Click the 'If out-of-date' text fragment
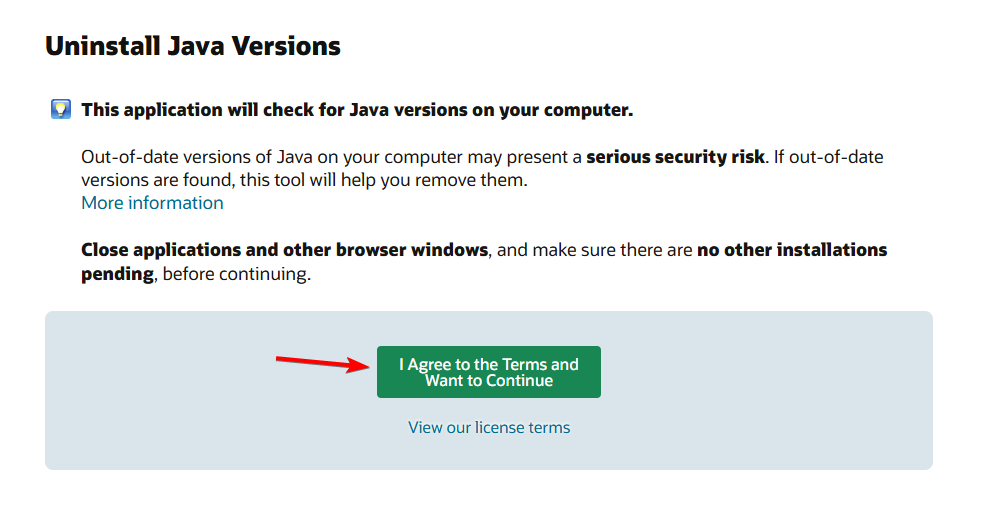Viewport: 982px width, 505px height. 829,157
